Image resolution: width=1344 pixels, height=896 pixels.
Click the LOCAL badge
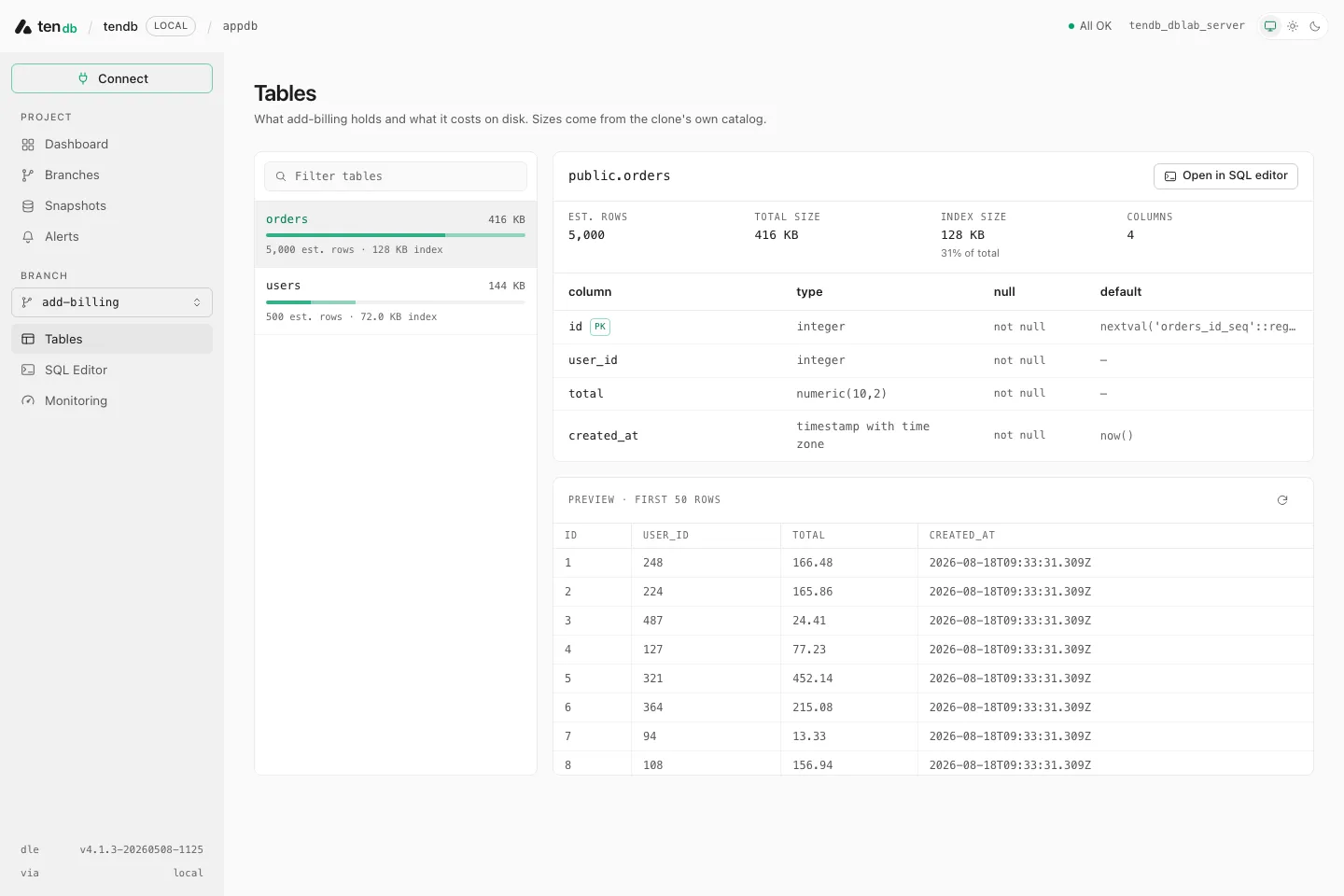(x=171, y=26)
